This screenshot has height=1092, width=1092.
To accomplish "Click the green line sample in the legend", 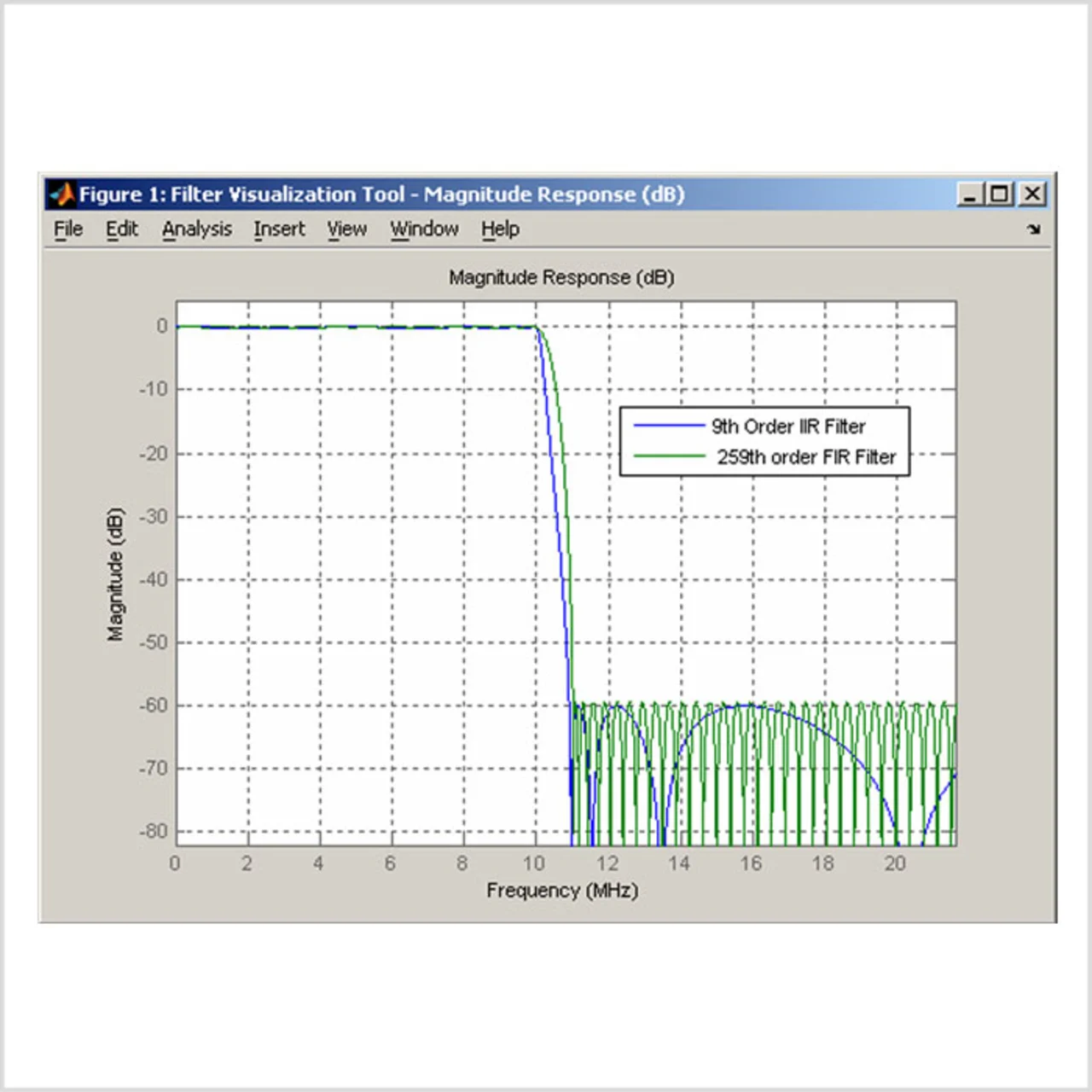I will click(668, 456).
